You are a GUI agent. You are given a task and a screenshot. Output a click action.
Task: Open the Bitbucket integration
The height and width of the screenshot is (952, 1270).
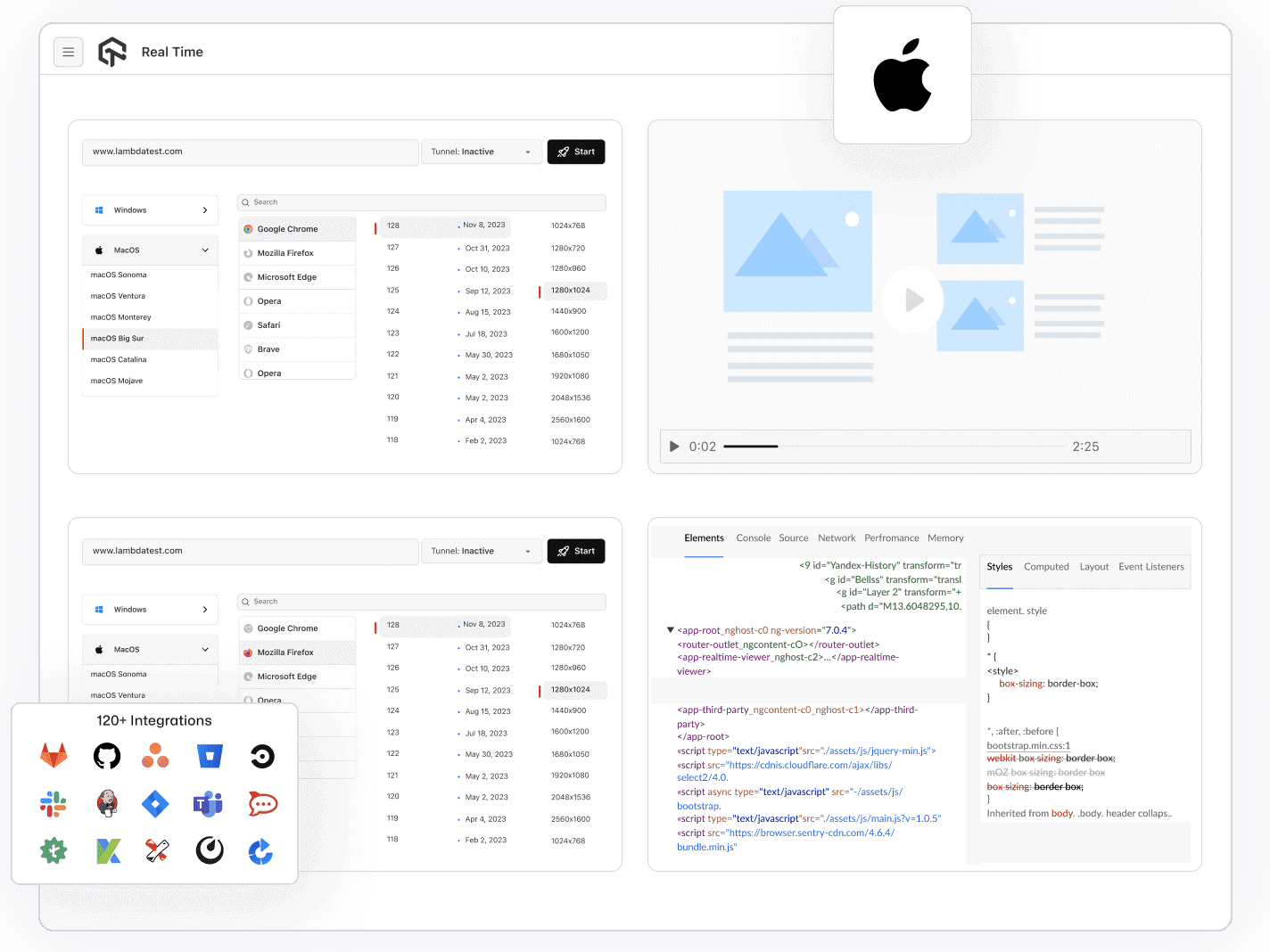point(210,755)
